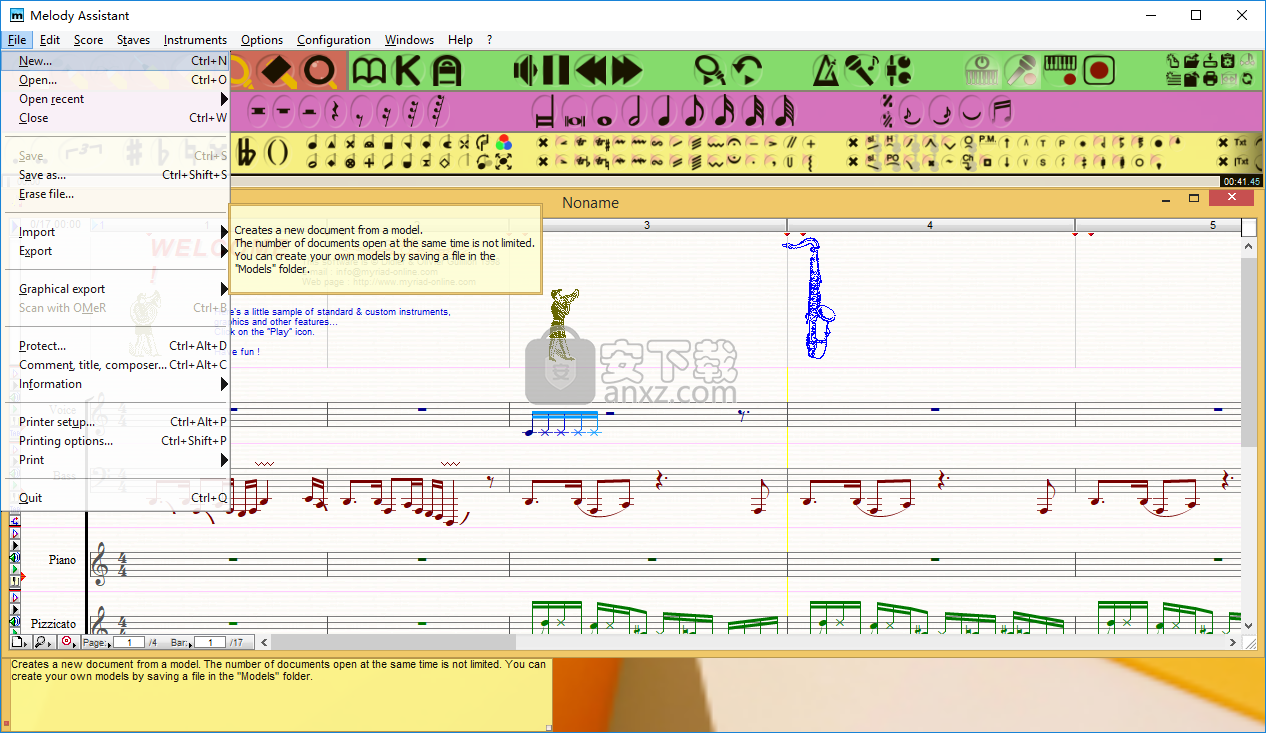1266x733 pixels.
Task: Open the Instruments menu
Action: pos(195,40)
